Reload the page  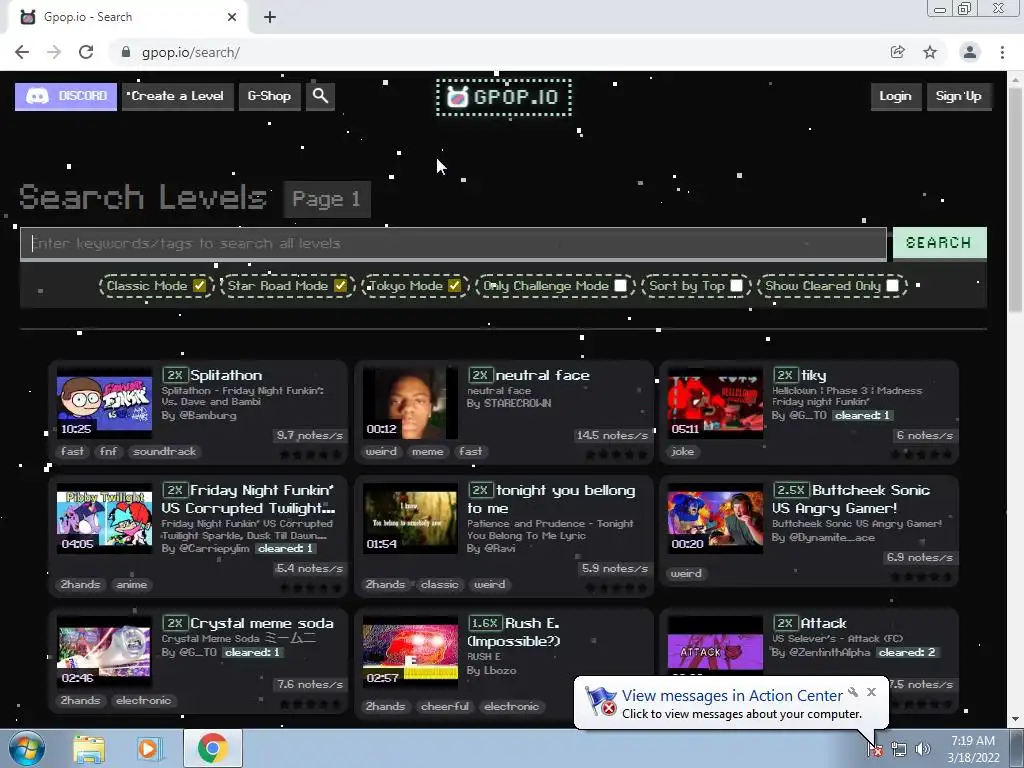click(86, 52)
